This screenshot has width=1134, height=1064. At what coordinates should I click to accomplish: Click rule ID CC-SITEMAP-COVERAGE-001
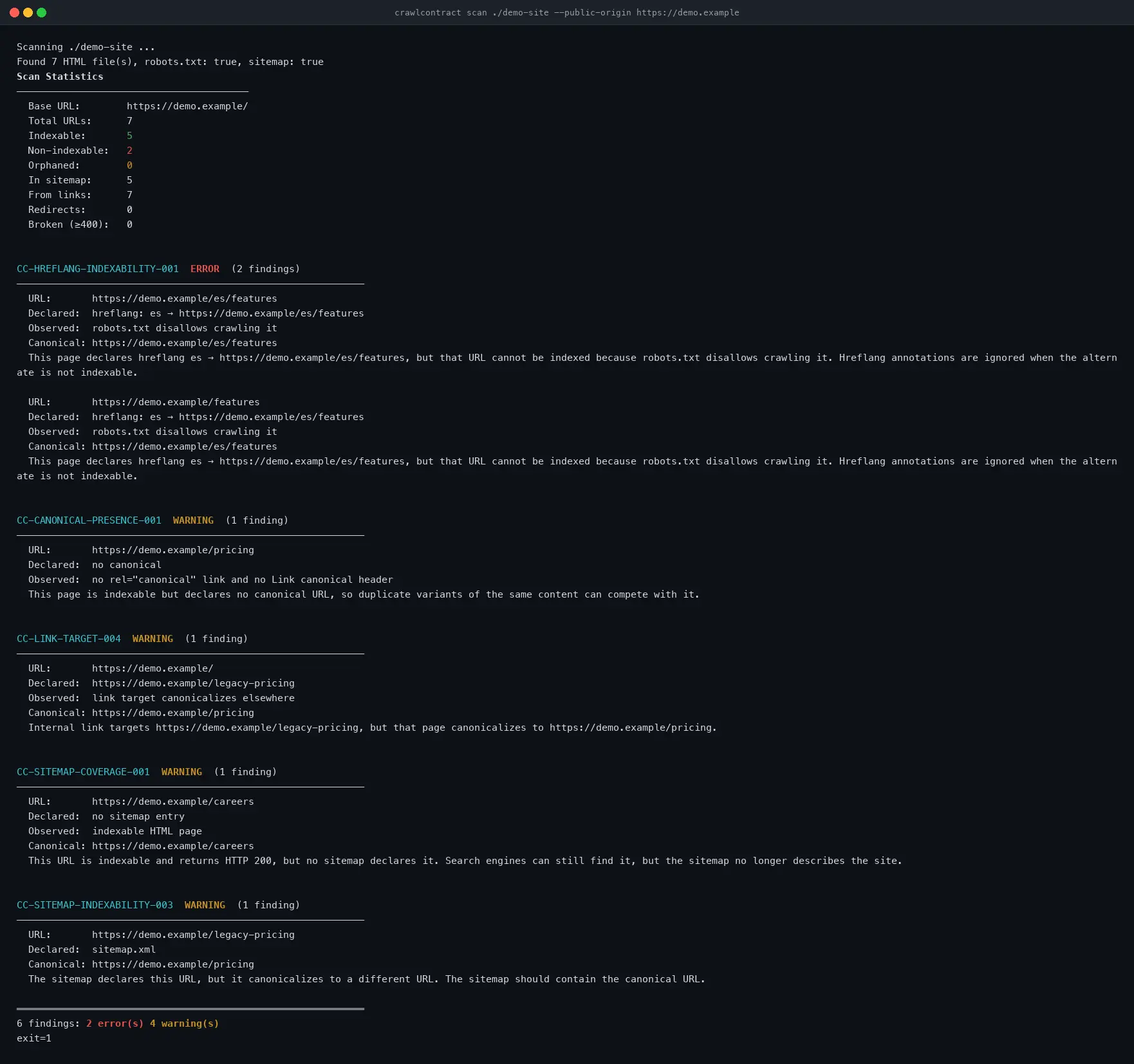tap(83, 772)
